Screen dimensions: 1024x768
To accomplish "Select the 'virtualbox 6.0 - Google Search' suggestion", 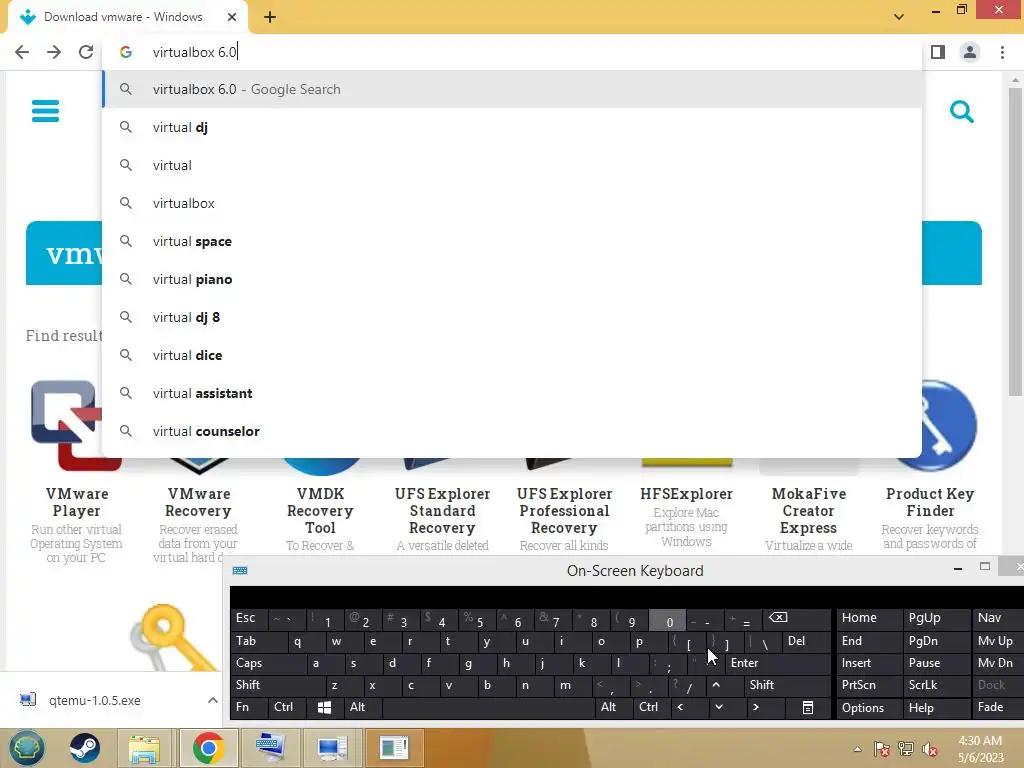I will 513,89.
